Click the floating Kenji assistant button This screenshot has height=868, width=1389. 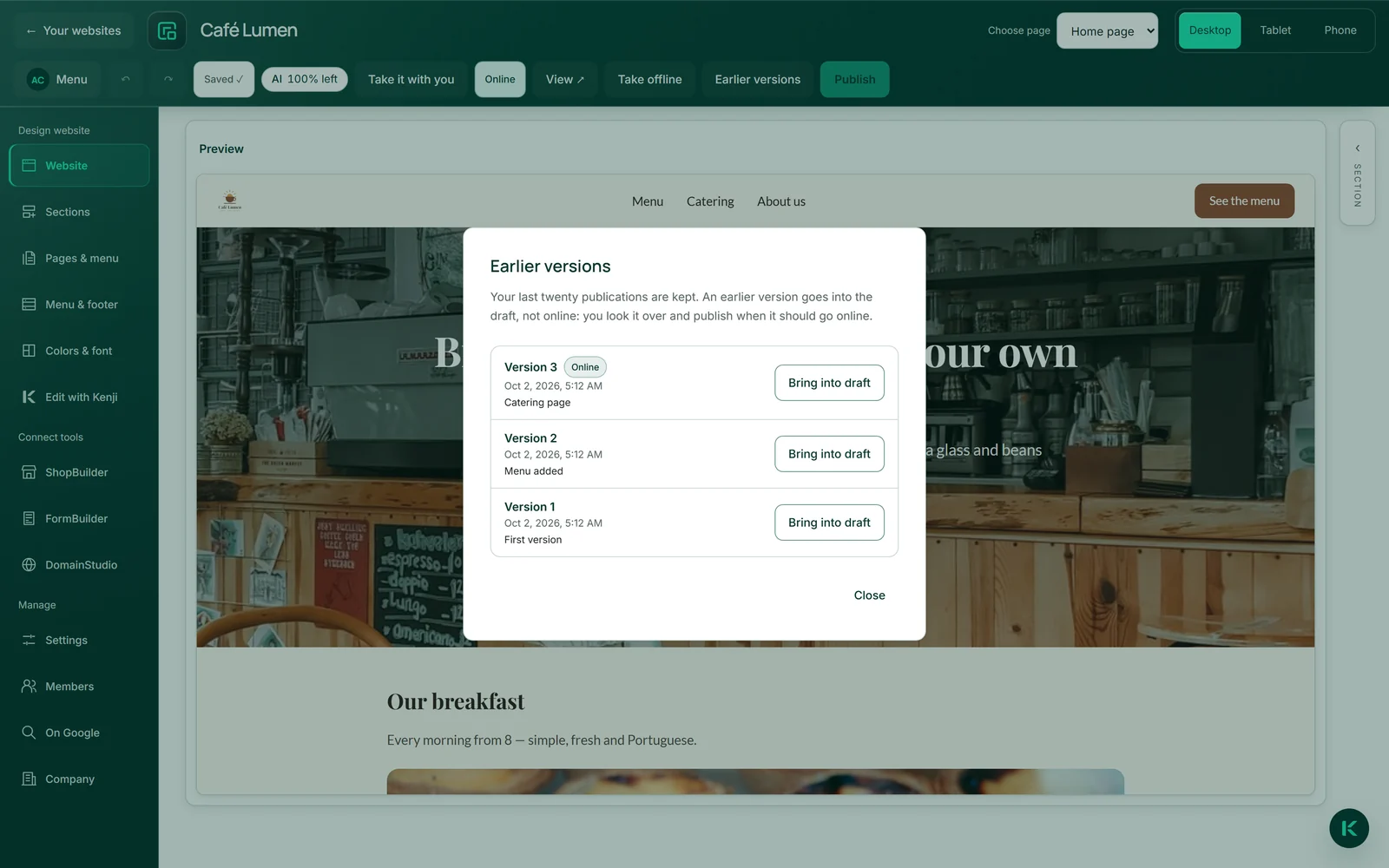(1348, 828)
